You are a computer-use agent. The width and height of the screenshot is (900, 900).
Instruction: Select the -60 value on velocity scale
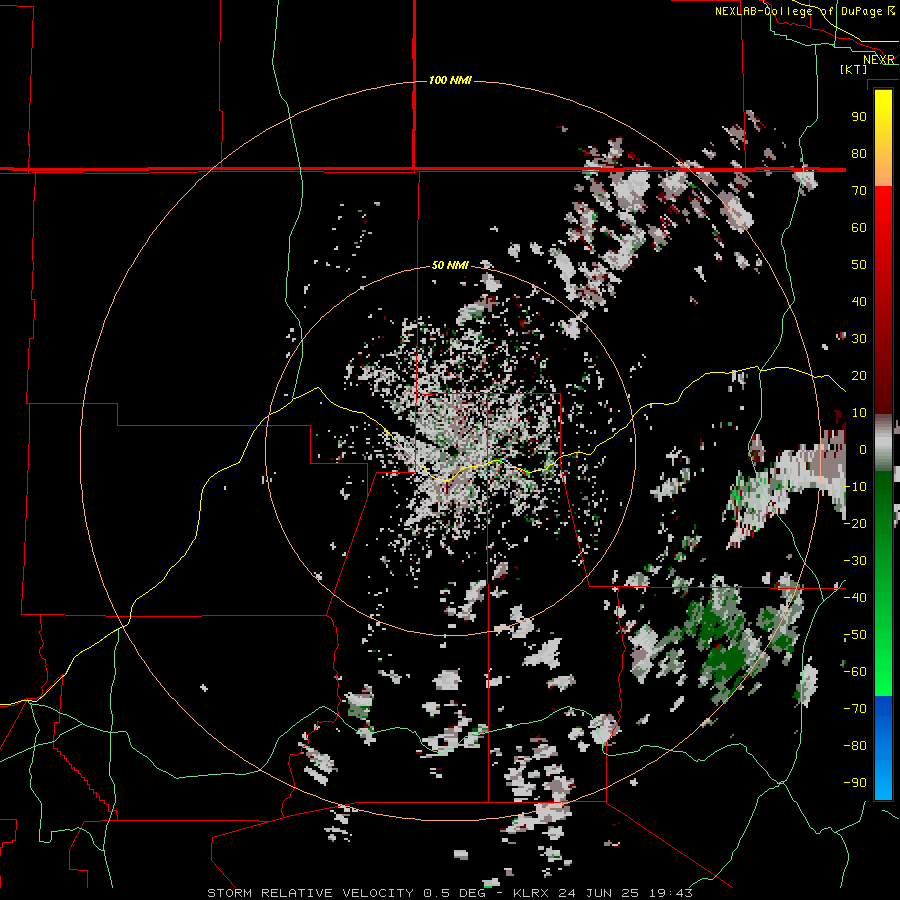pos(855,672)
